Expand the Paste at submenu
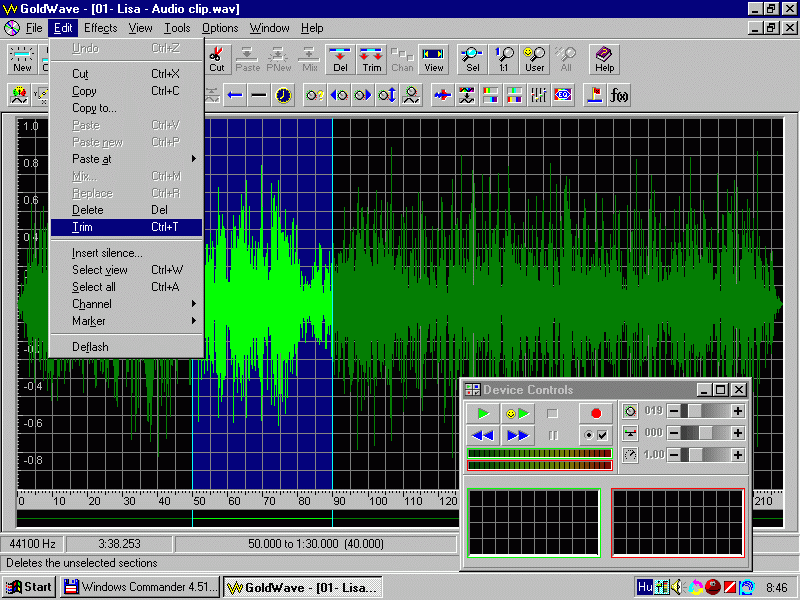This screenshot has width=800, height=600. coord(127,159)
